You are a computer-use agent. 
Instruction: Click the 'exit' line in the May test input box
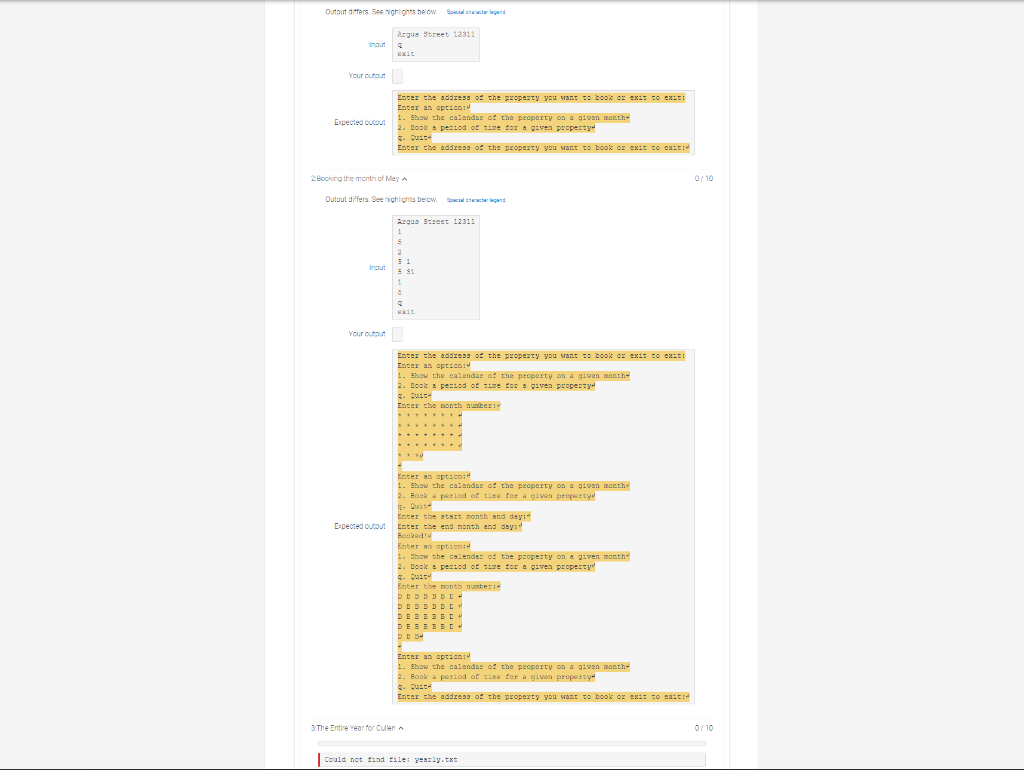pyautogui.click(x=406, y=312)
